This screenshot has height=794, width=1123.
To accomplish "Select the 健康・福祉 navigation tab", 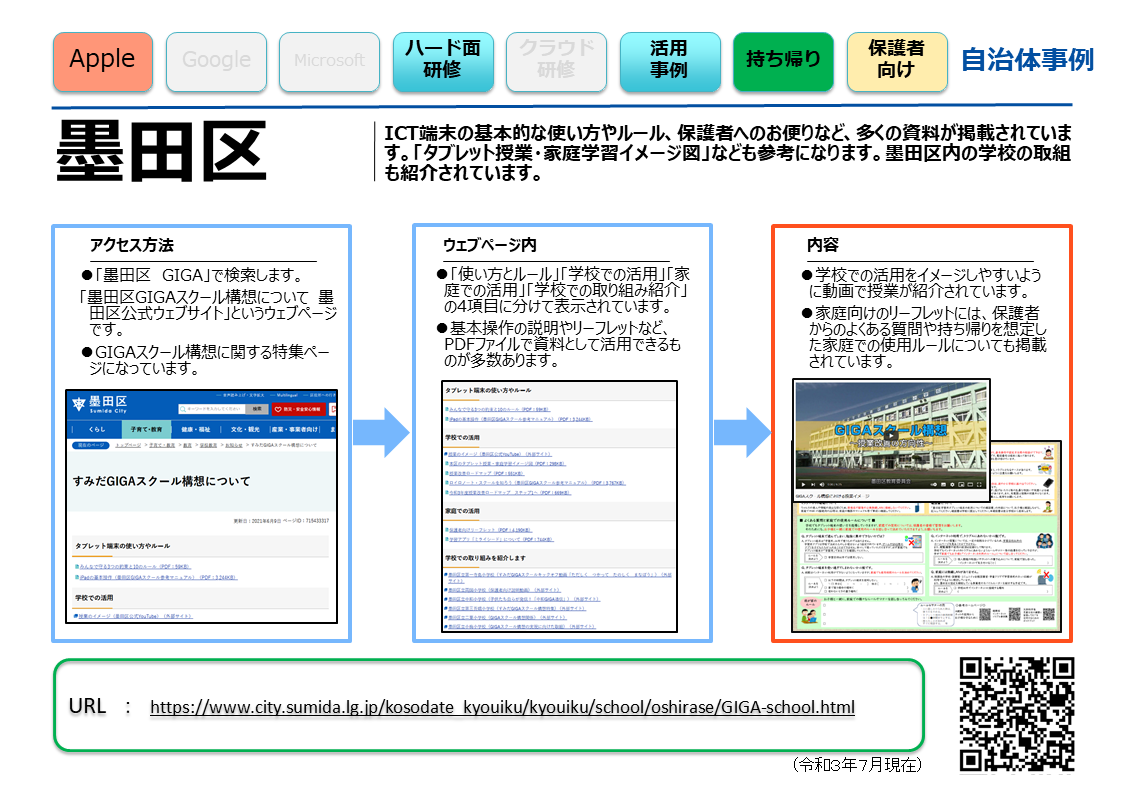I will pos(196,430).
